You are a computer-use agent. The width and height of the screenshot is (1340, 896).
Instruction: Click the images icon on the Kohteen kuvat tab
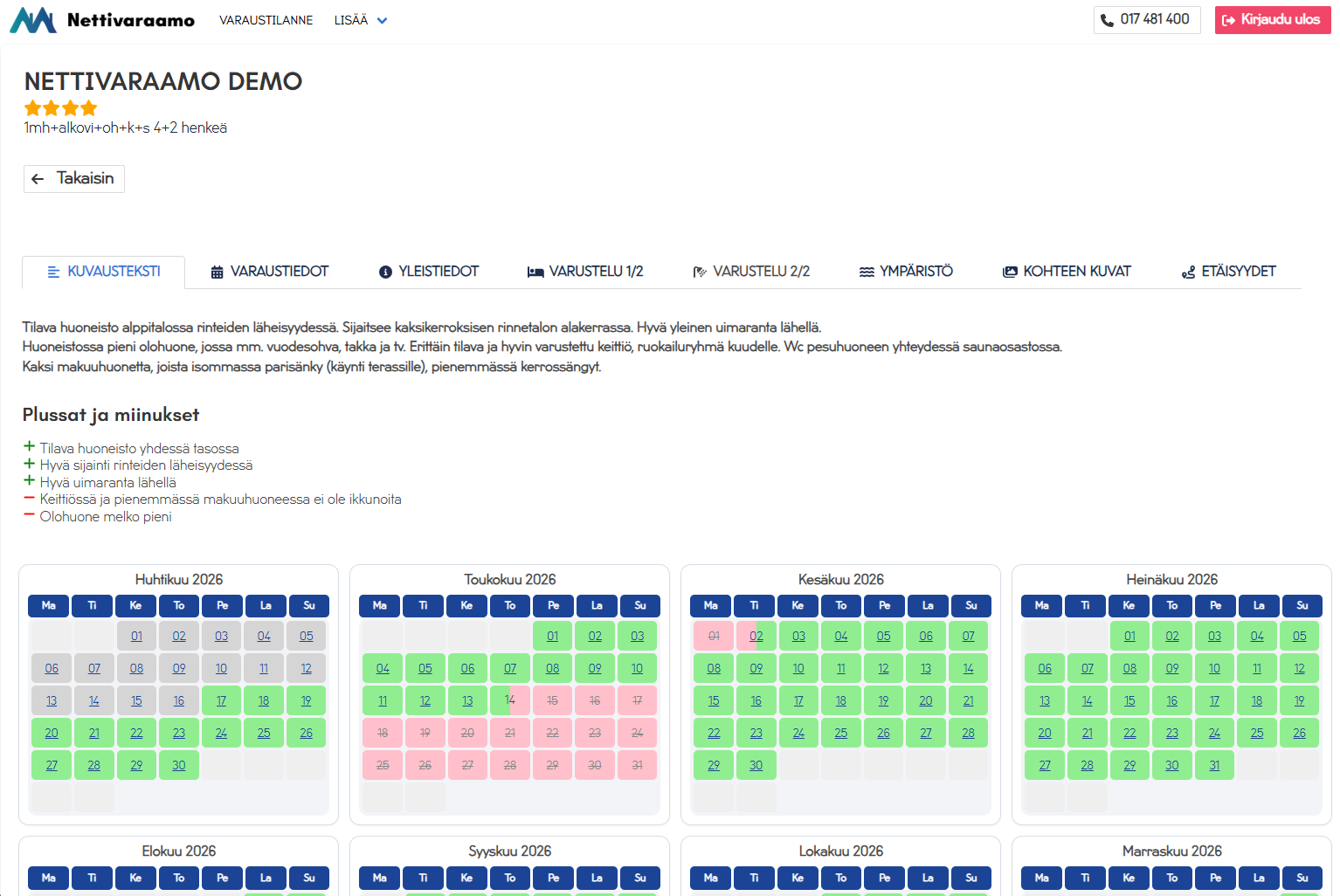(x=1010, y=272)
